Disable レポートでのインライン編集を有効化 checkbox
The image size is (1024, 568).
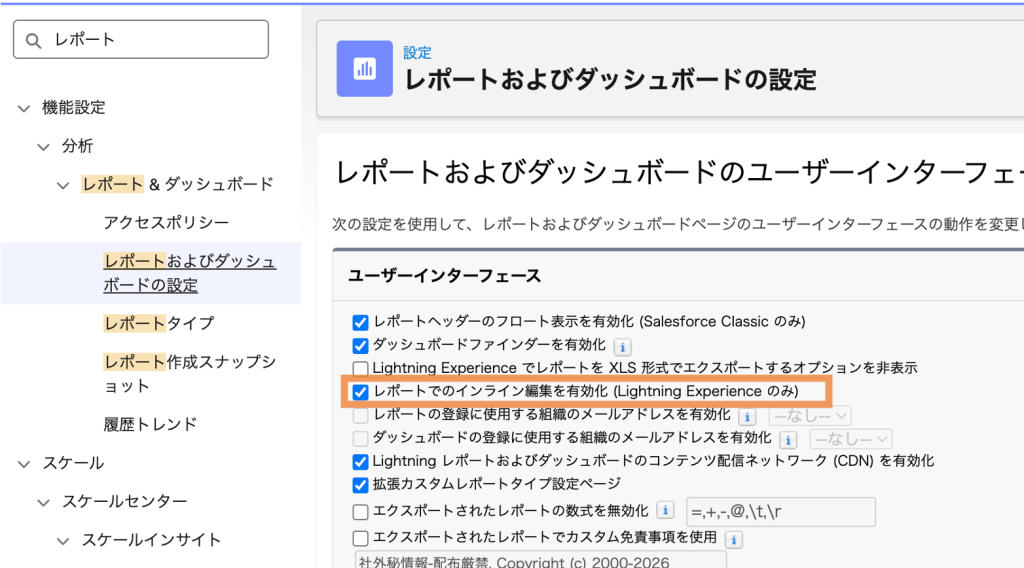(x=361, y=391)
